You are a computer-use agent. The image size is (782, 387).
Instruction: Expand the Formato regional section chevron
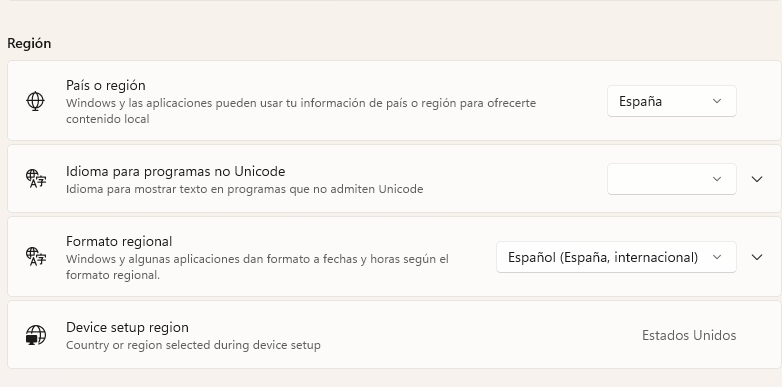coord(757,257)
